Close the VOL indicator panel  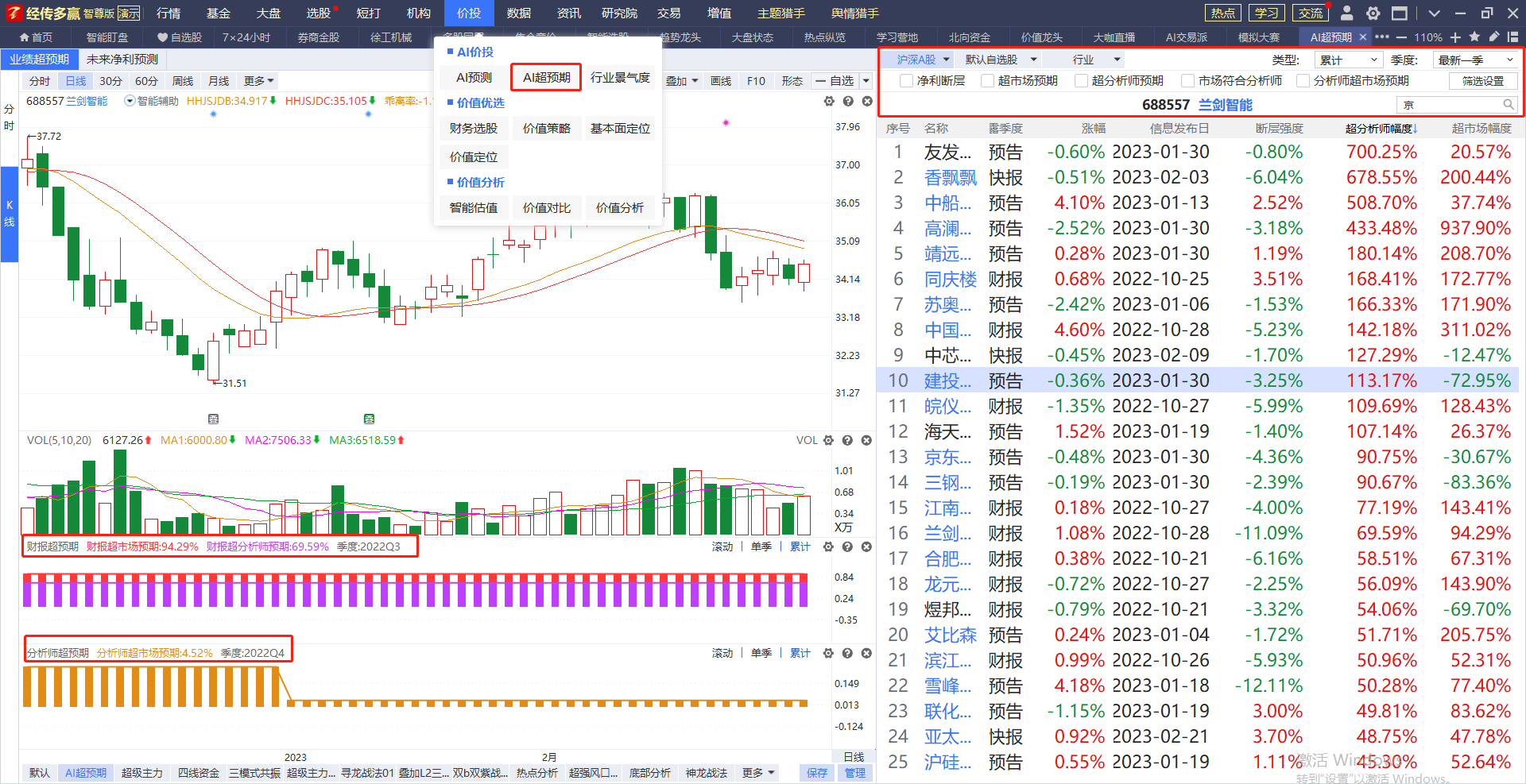pyautogui.click(x=866, y=440)
